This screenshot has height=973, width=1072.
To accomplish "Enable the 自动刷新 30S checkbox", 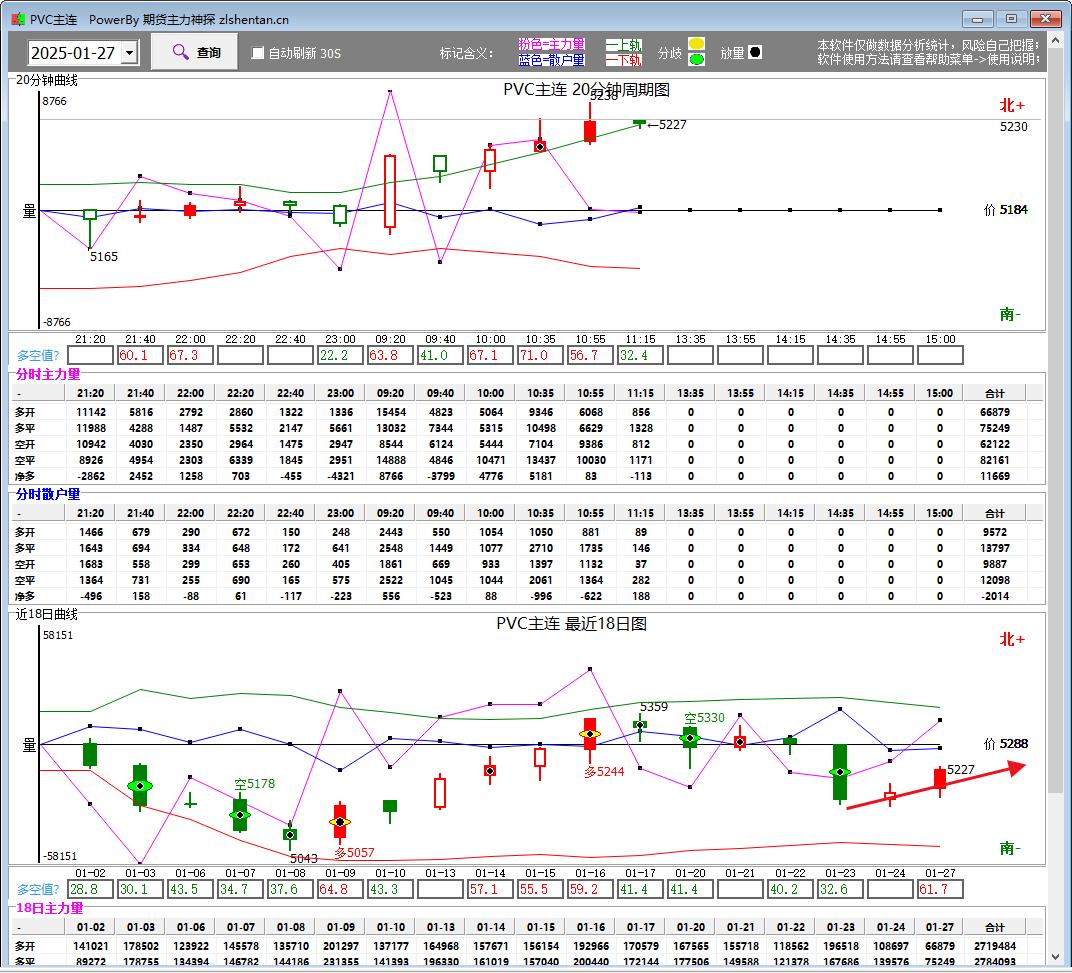I will (258, 53).
